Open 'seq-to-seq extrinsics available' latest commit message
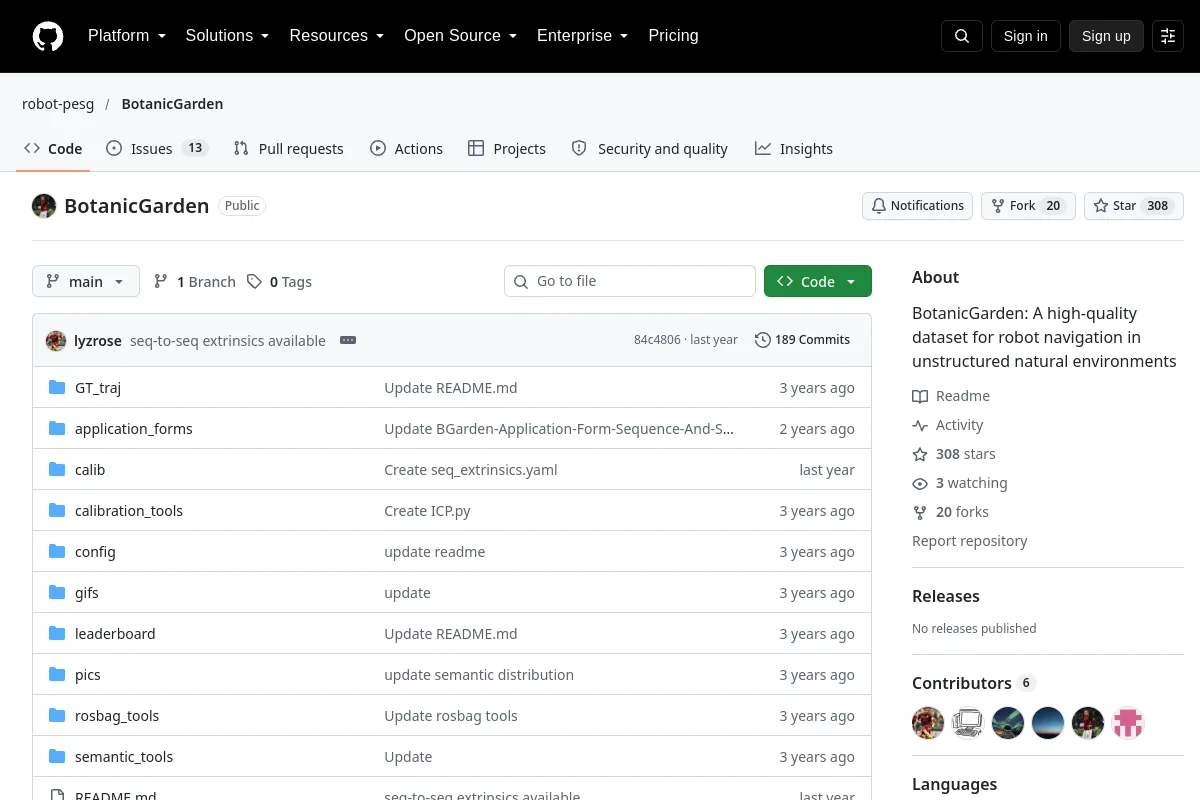The image size is (1200, 800). pyautogui.click(x=228, y=341)
